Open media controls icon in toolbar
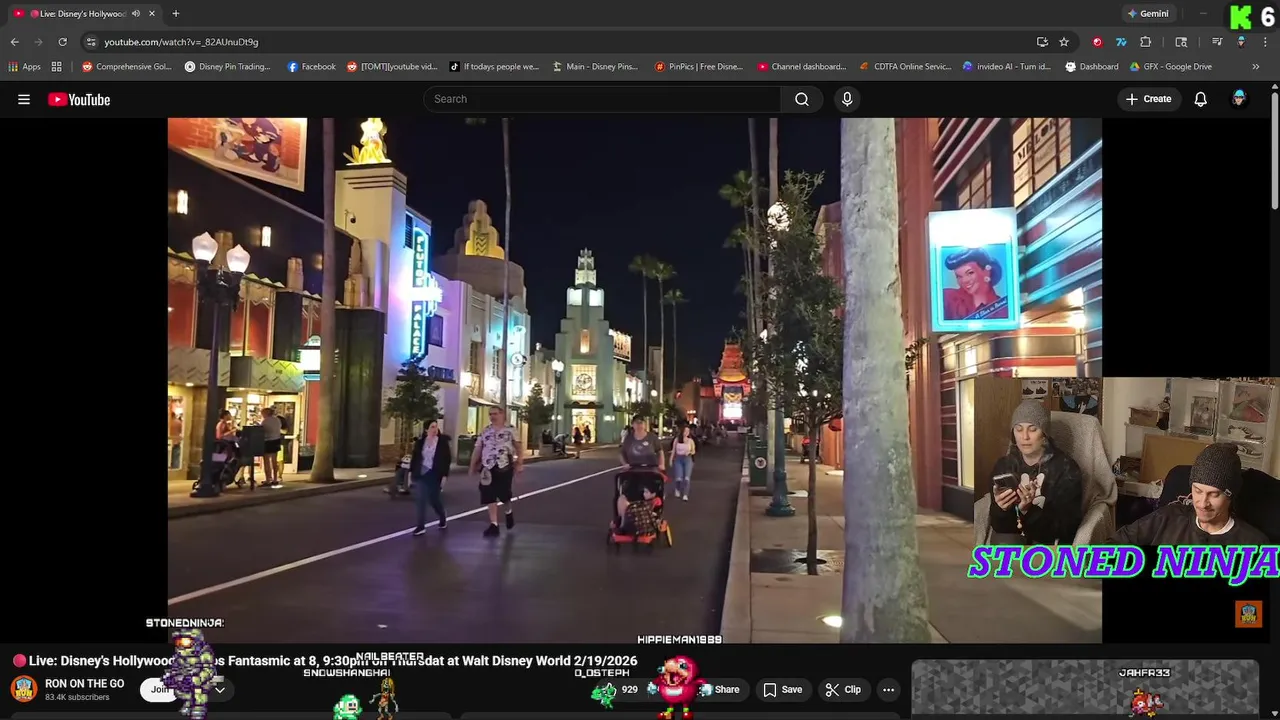Screen dimensions: 1280x720 click(x=1217, y=42)
